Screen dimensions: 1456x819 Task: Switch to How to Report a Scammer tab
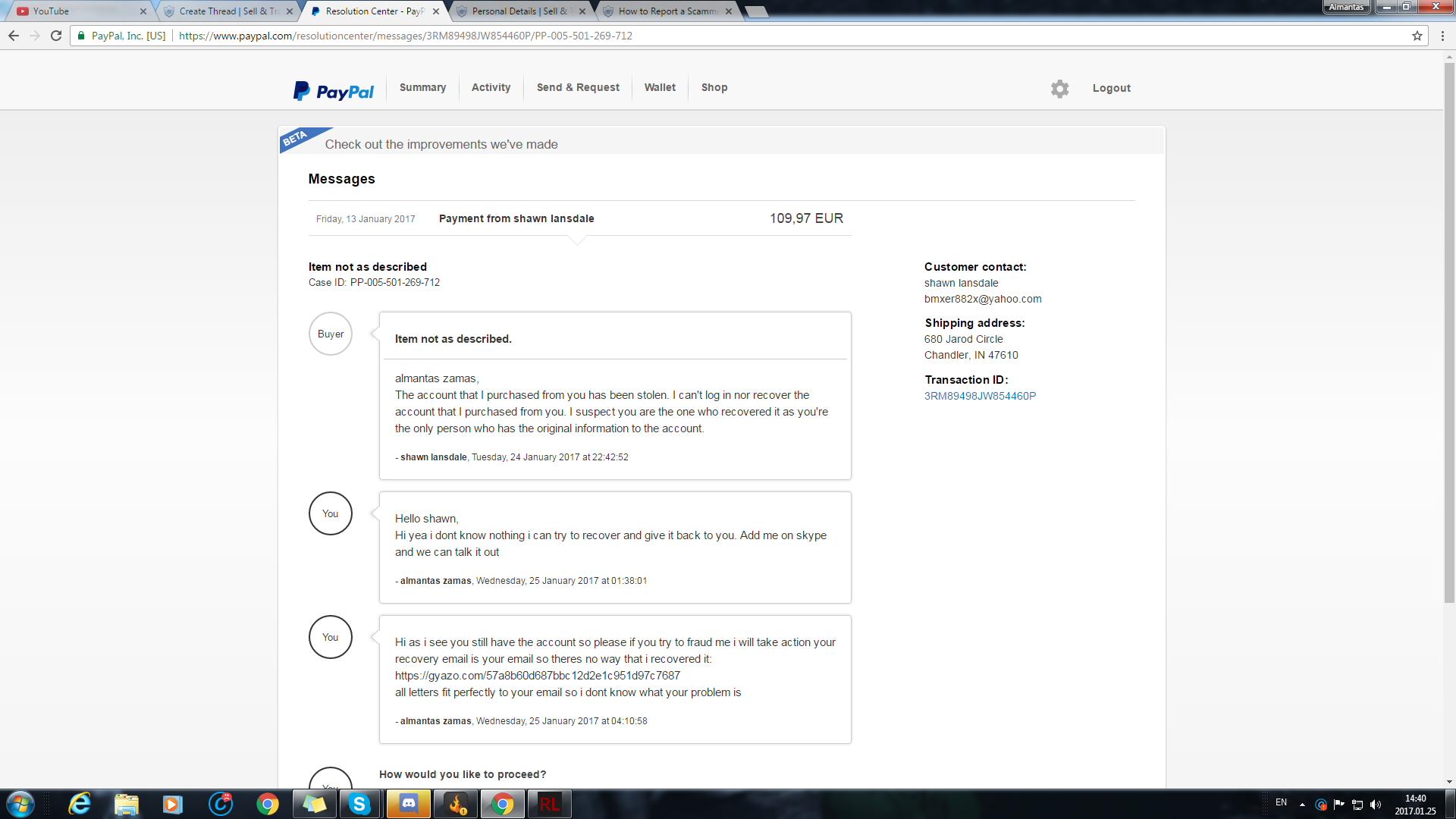(666, 11)
